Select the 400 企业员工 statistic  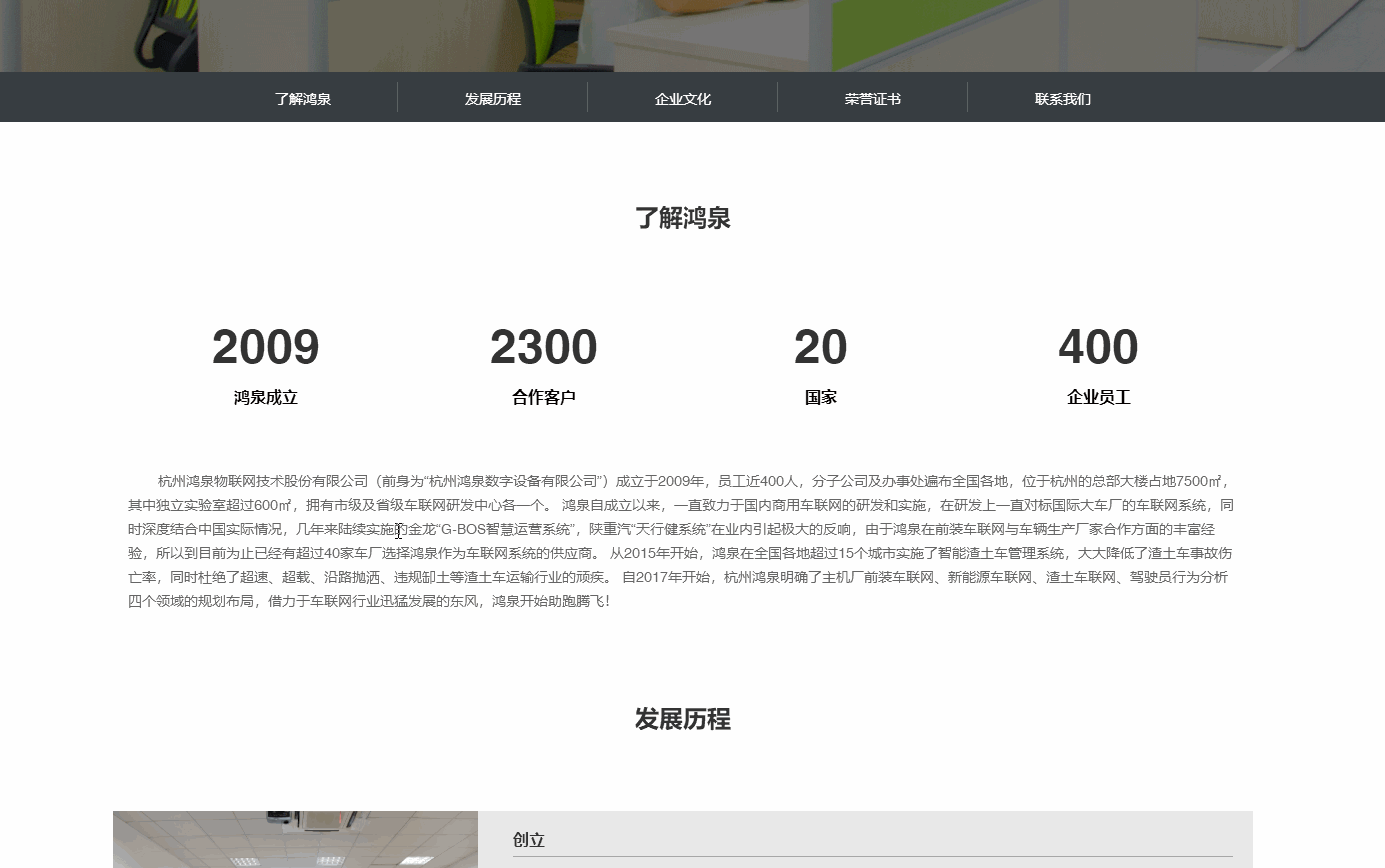(x=1098, y=347)
